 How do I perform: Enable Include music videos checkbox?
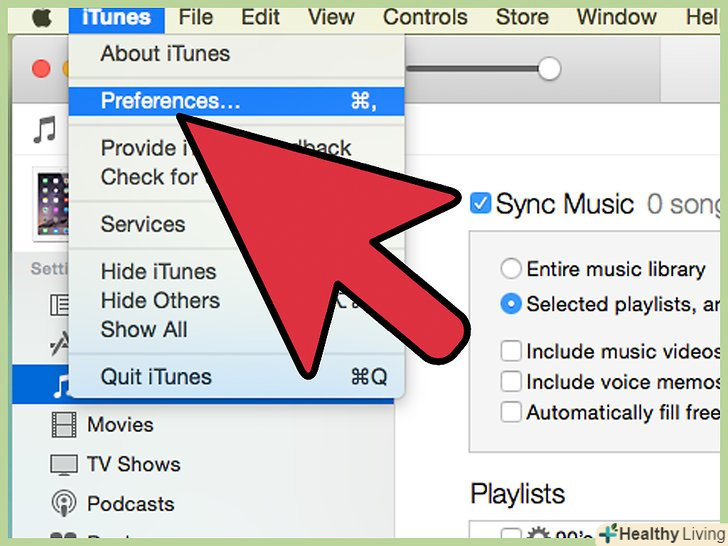pyautogui.click(x=511, y=351)
